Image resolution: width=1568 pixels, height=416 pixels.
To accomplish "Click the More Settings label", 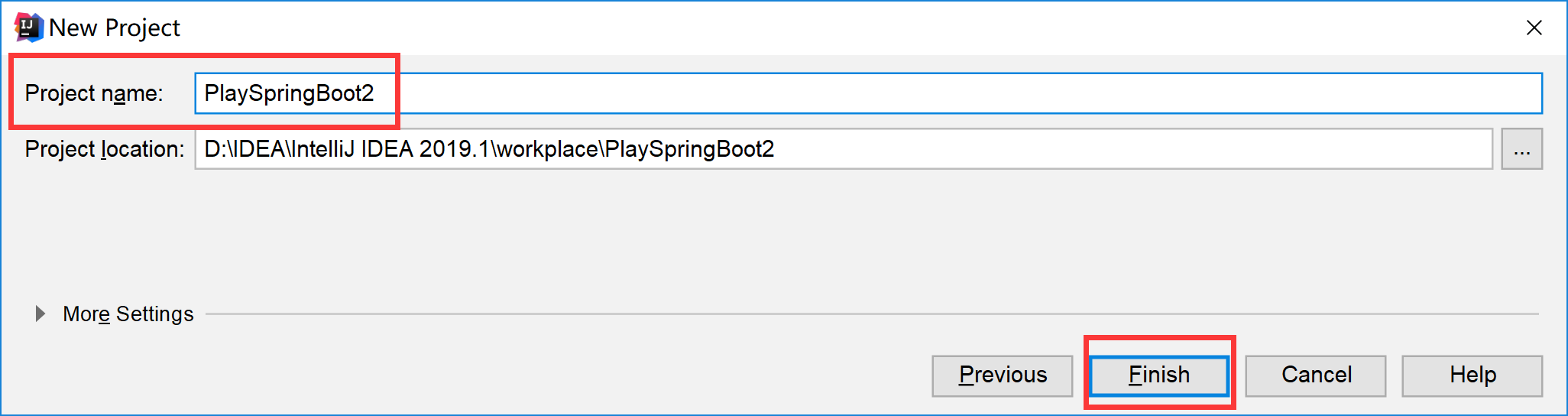I will [x=128, y=314].
